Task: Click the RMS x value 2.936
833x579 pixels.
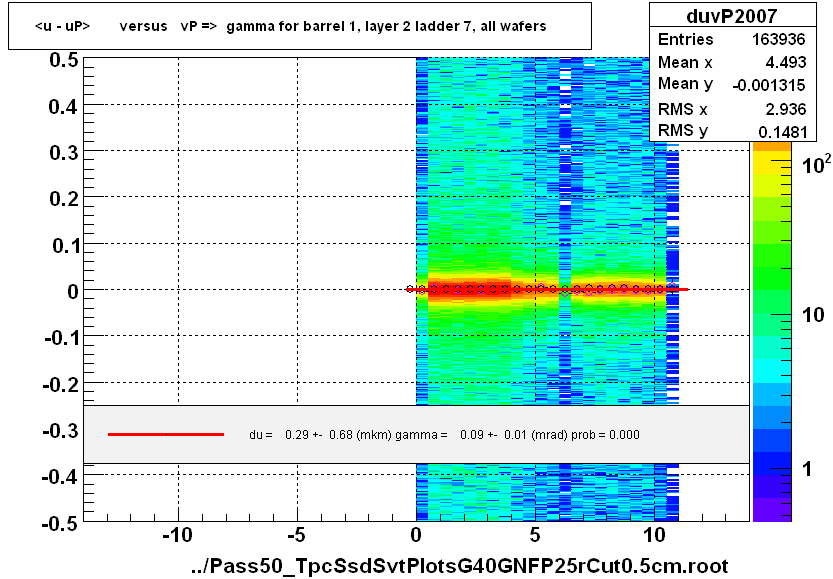Action: pyautogui.click(x=786, y=109)
